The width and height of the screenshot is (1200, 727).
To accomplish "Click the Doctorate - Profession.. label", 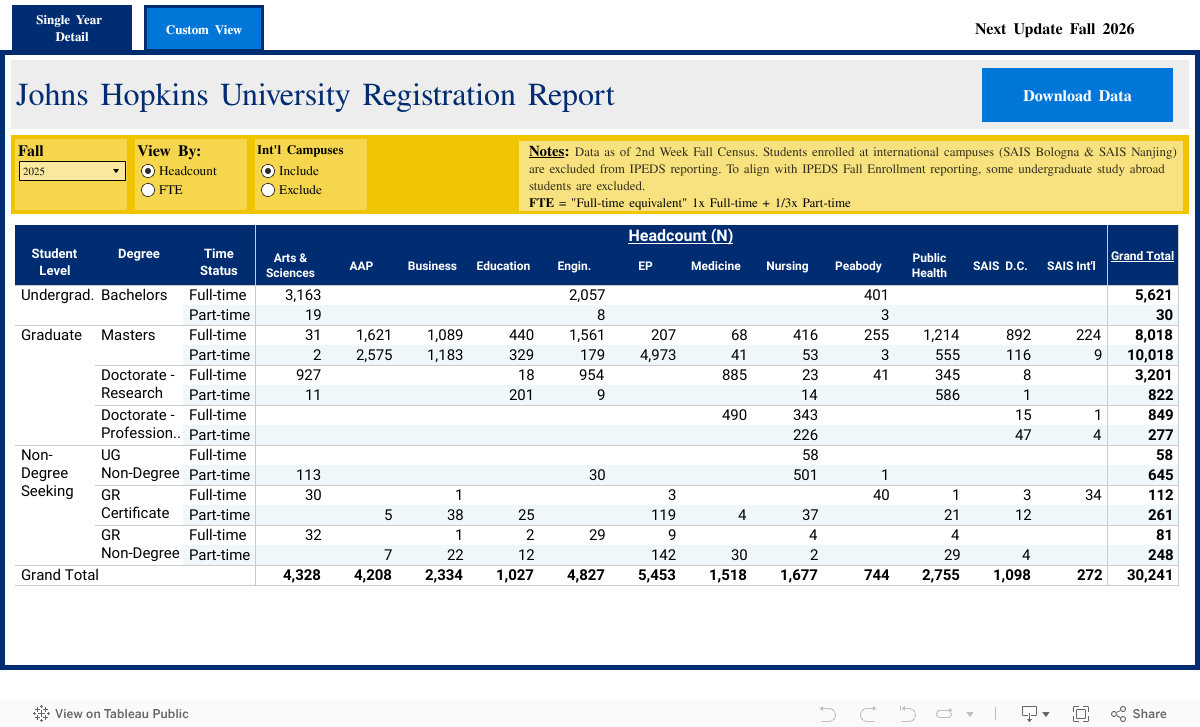I will [141, 424].
